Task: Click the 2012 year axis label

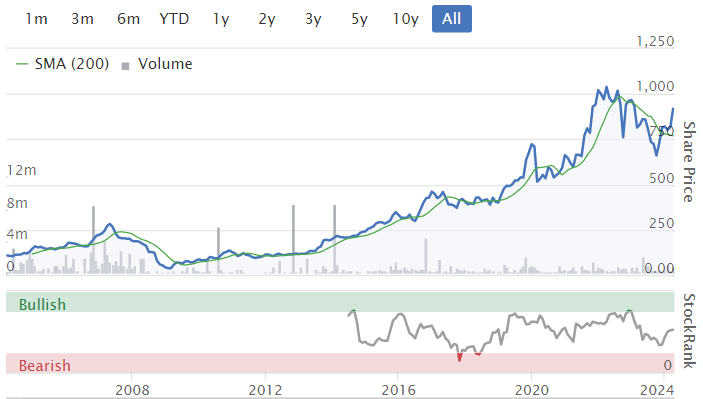Action: 265,390
